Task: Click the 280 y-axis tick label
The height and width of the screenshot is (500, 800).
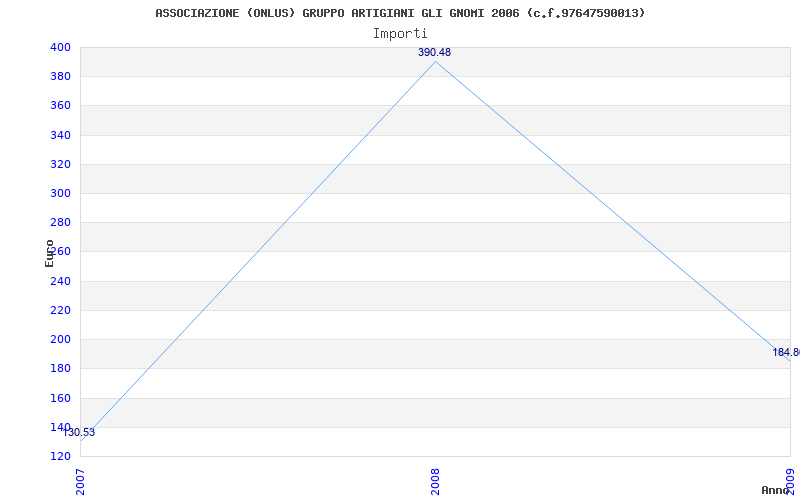Action: (60, 222)
